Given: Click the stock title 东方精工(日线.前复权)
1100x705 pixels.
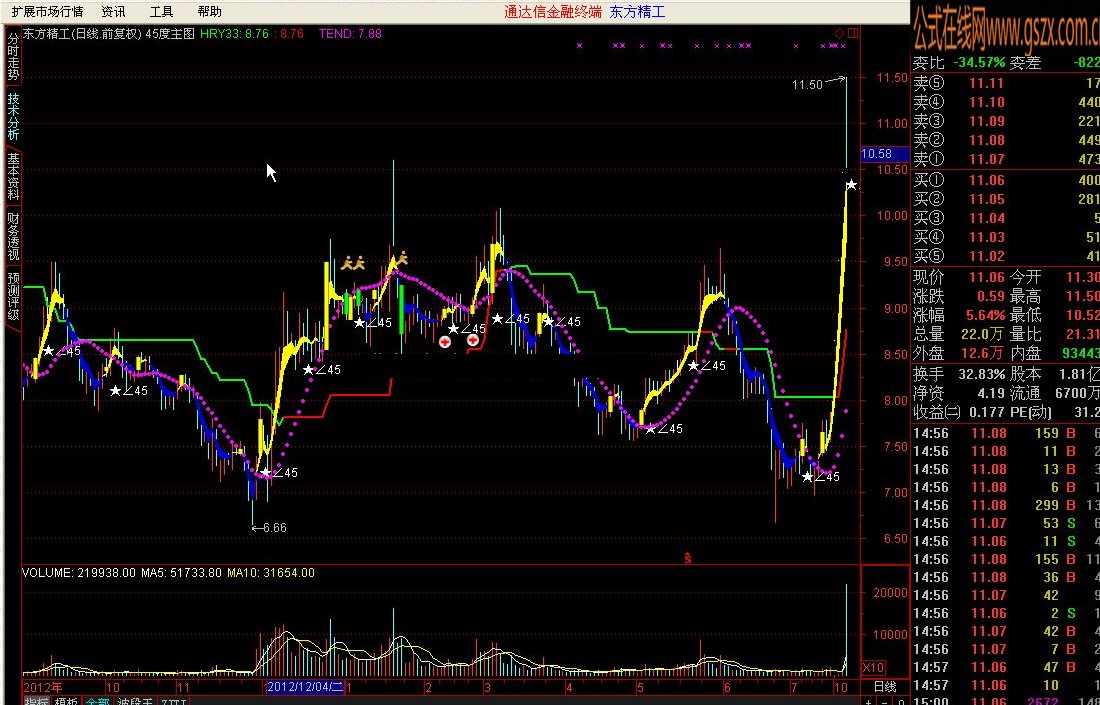Looking at the screenshot, I should click(x=83, y=33).
